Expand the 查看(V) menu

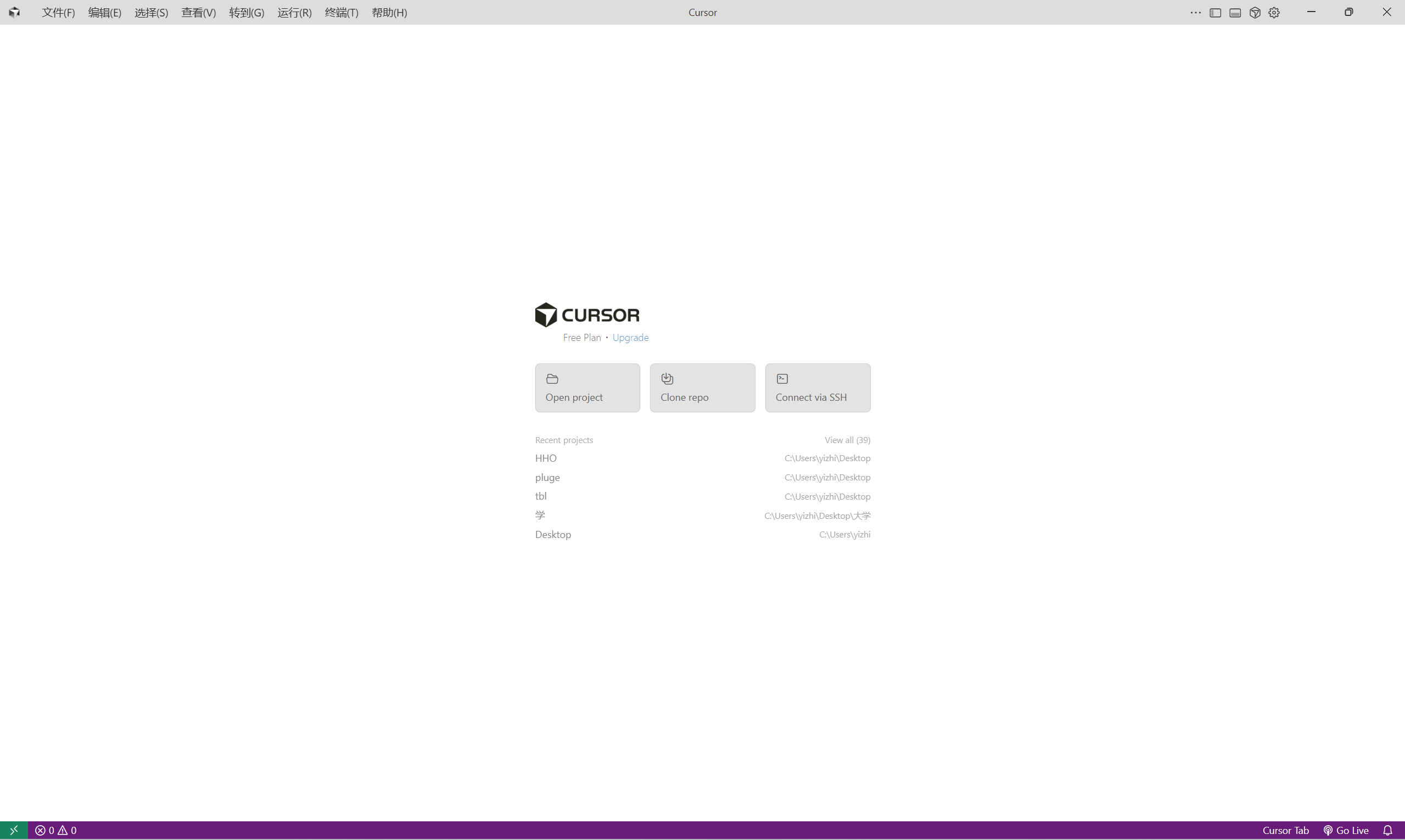pos(198,13)
